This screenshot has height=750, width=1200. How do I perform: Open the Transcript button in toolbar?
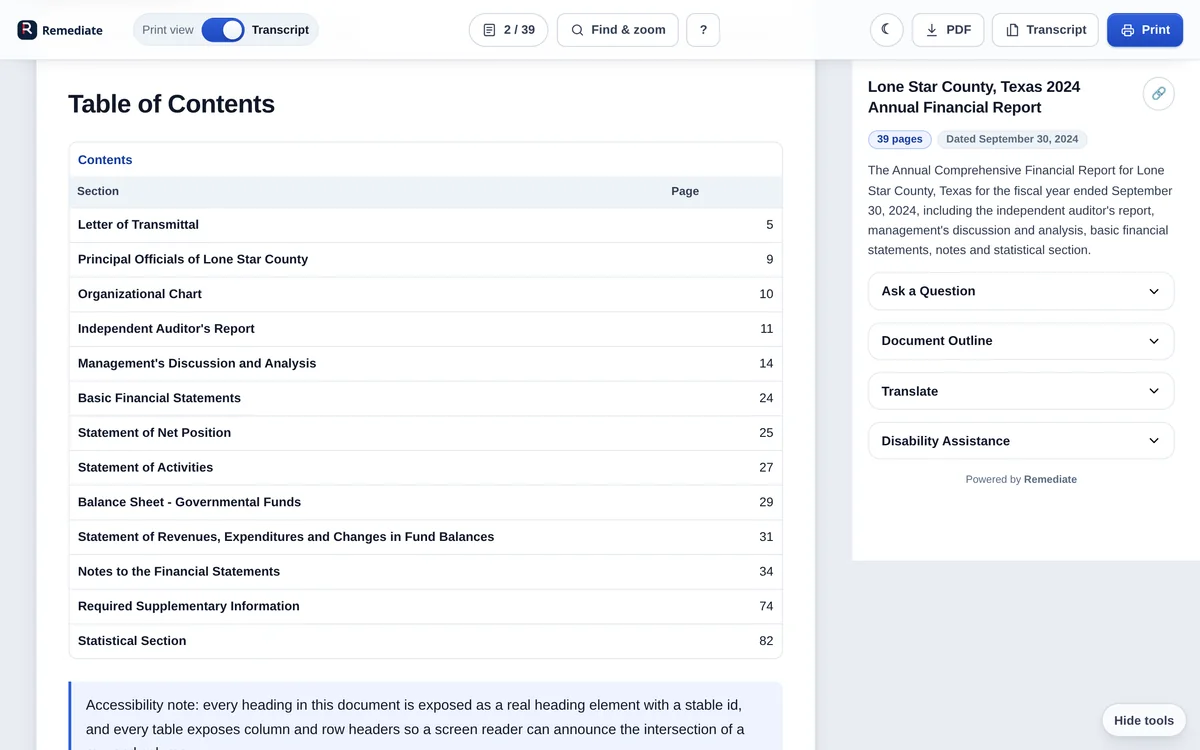[1045, 30]
